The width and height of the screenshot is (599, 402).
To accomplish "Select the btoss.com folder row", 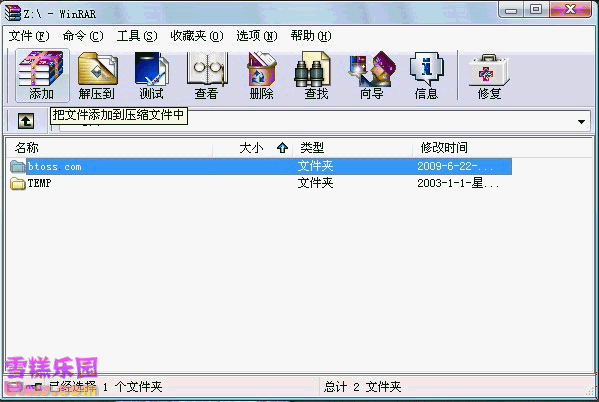I will click(261, 167).
